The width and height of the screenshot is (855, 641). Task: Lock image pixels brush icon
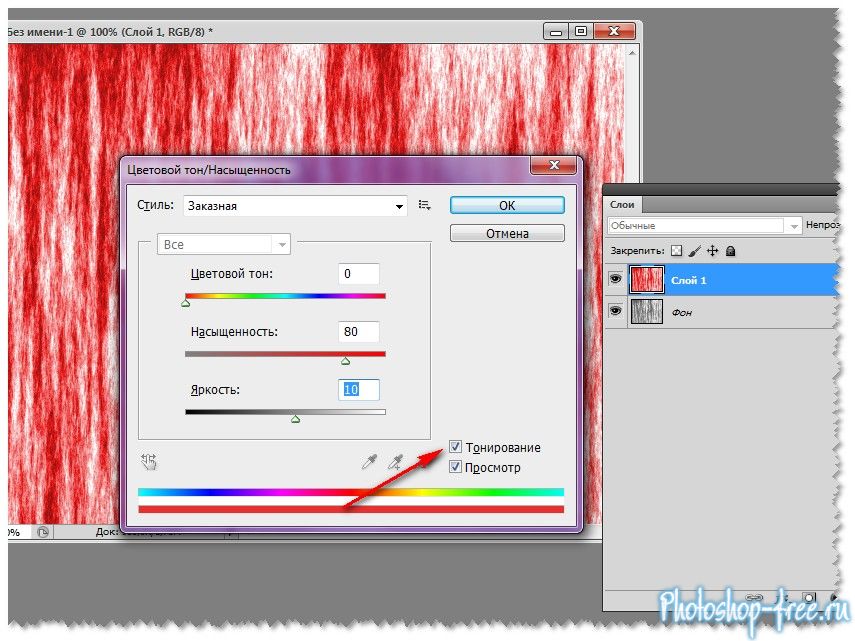click(x=694, y=251)
